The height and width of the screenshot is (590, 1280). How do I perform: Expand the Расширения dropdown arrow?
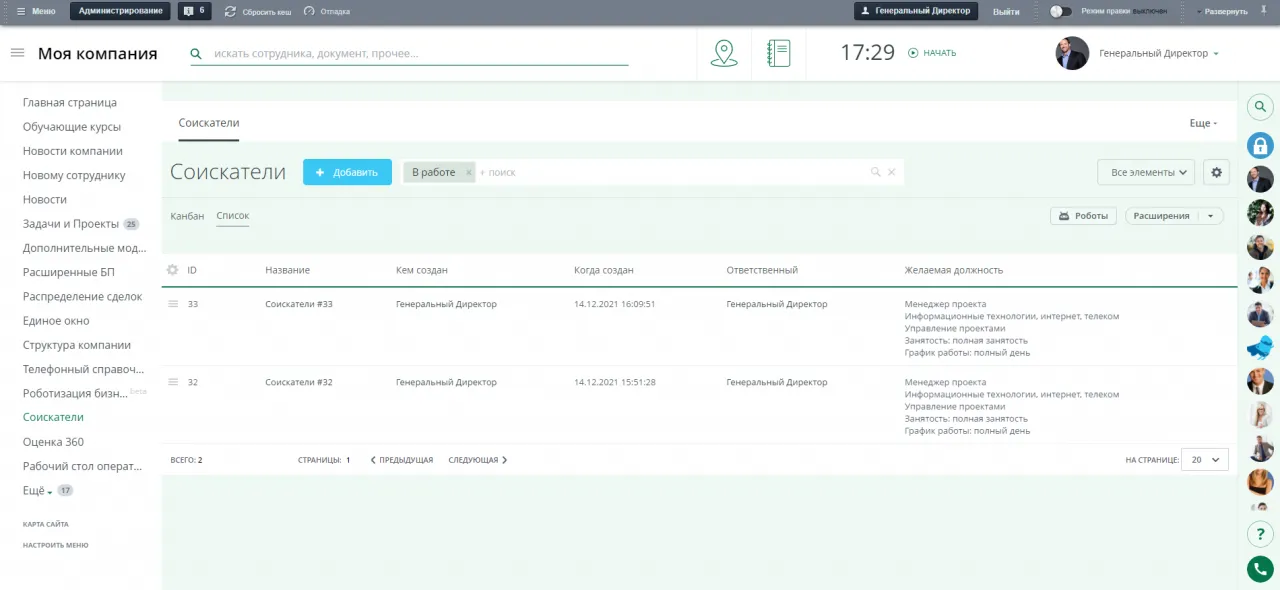coord(1211,215)
